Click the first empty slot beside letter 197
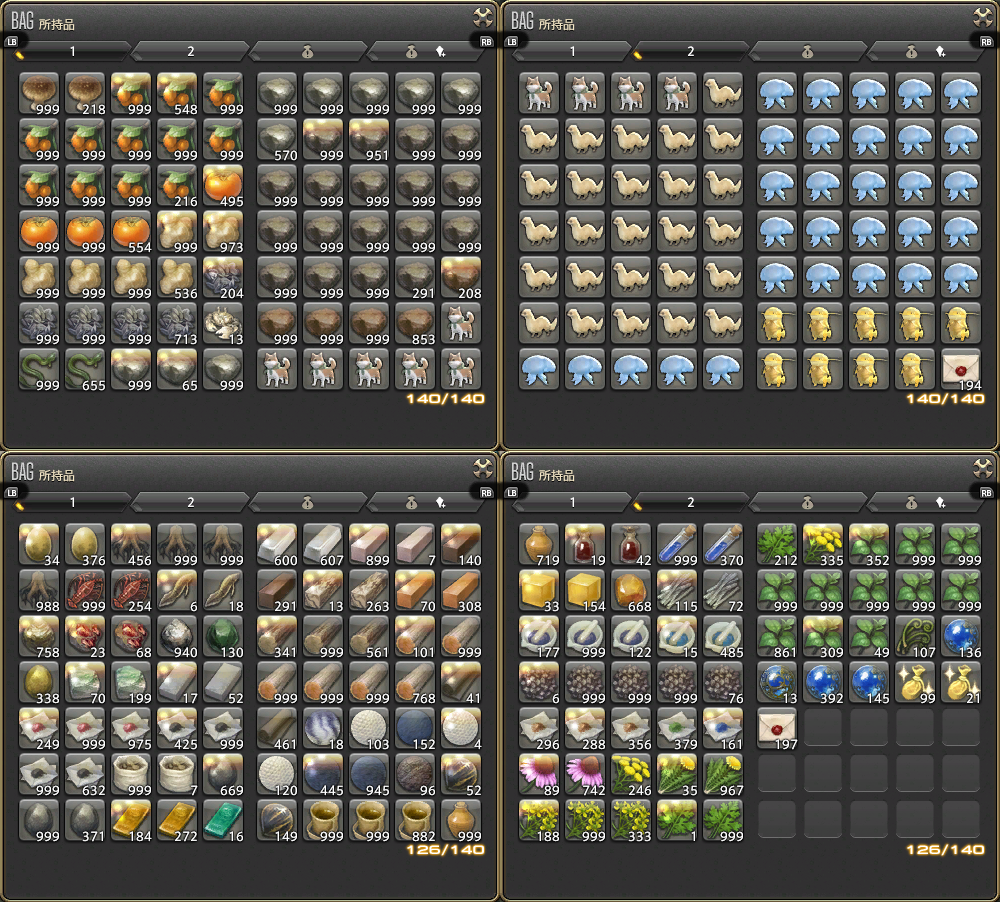 click(823, 727)
